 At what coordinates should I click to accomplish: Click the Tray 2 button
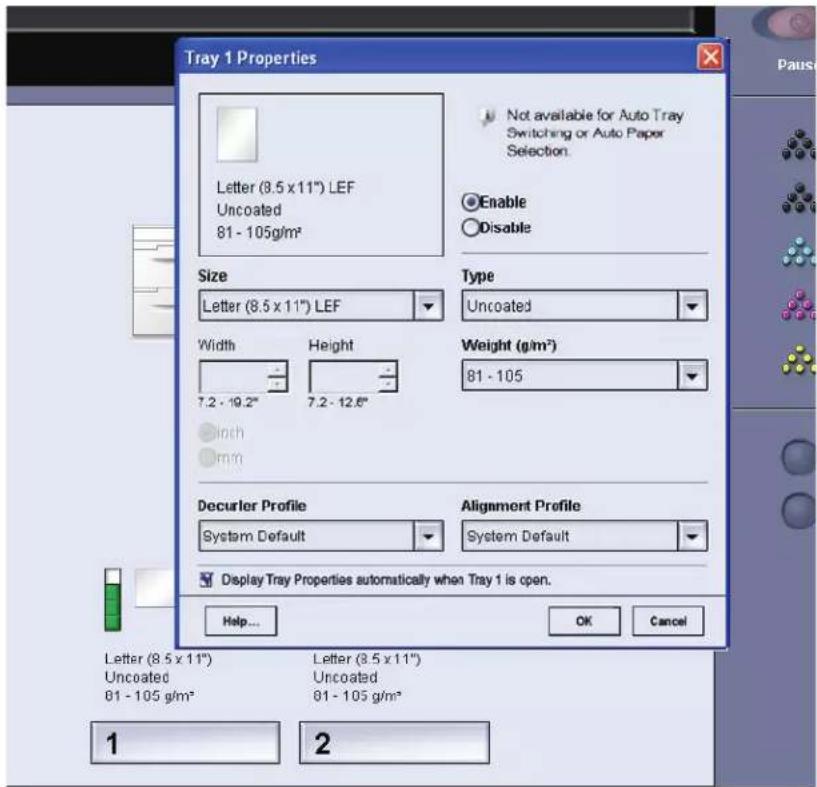coord(394,743)
